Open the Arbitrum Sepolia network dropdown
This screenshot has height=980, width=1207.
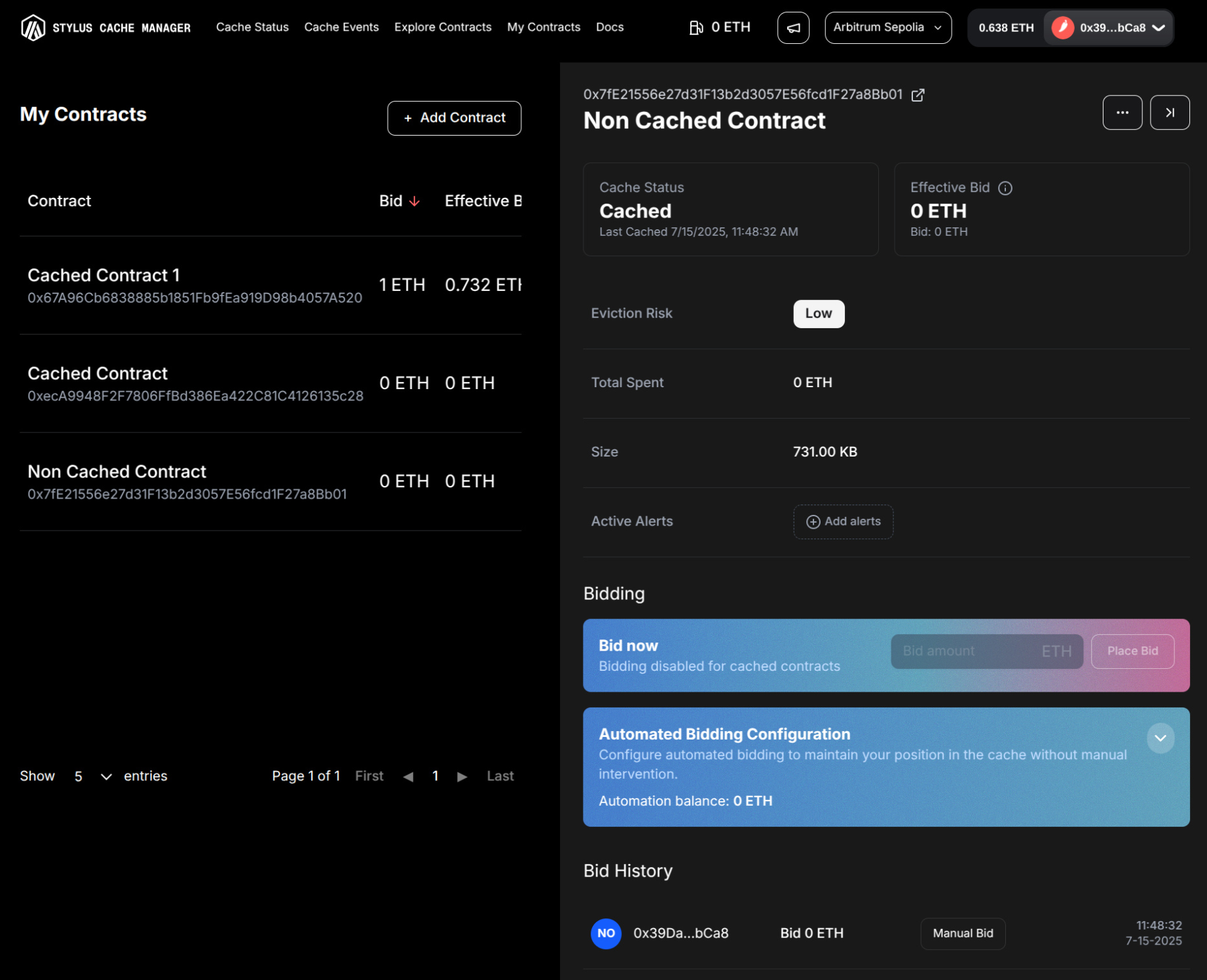click(x=888, y=28)
